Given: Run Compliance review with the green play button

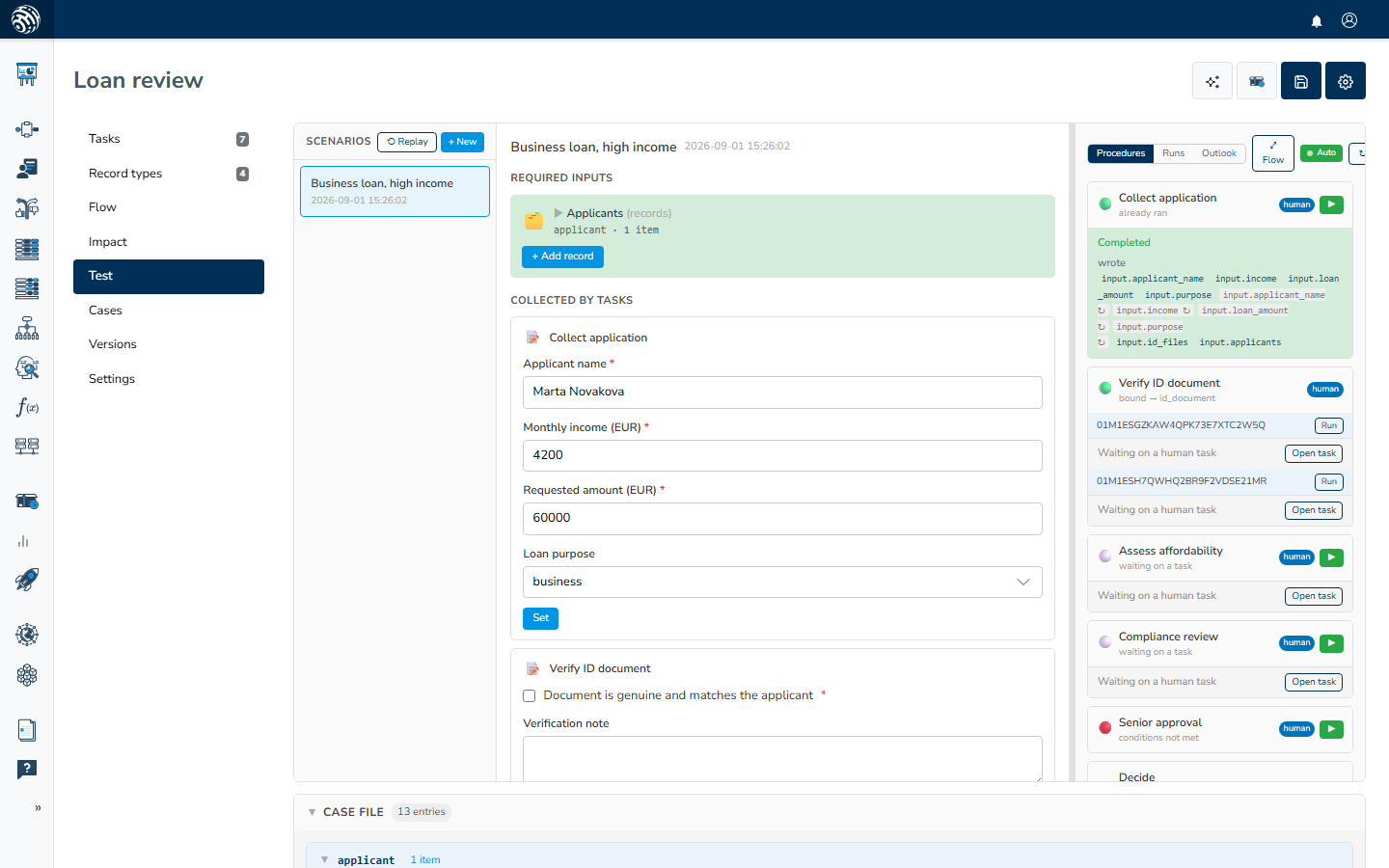Looking at the screenshot, I should [x=1331, y=643].
